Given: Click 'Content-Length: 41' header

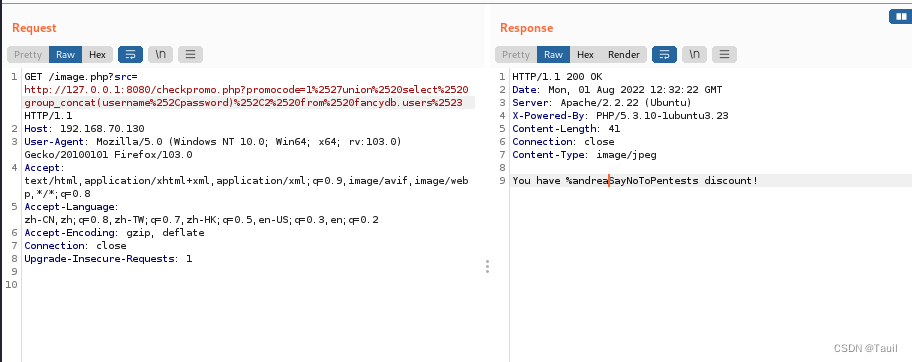Looking at the screenshot, I should click(566, 129).
